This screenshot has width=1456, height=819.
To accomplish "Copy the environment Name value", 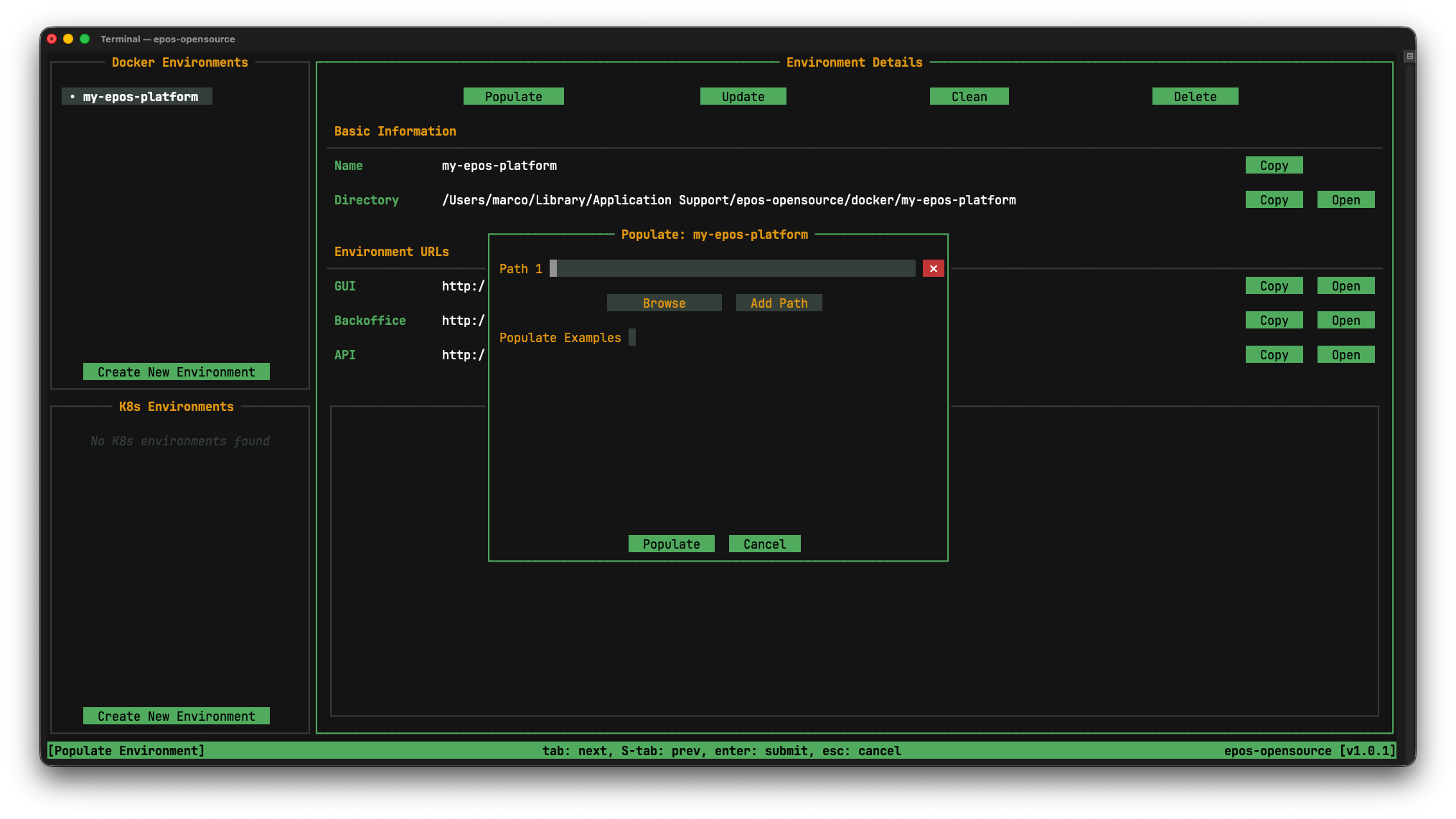I will click(1274, 165).
